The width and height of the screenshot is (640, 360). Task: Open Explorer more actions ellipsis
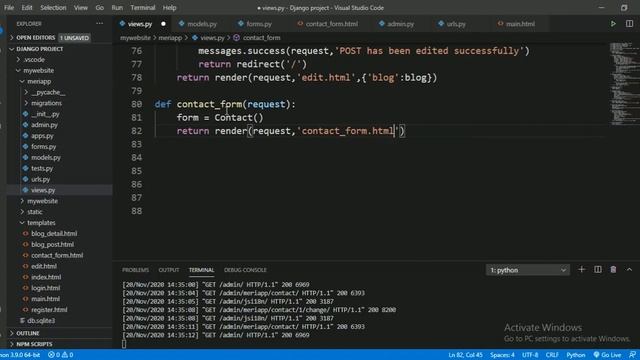99,24
